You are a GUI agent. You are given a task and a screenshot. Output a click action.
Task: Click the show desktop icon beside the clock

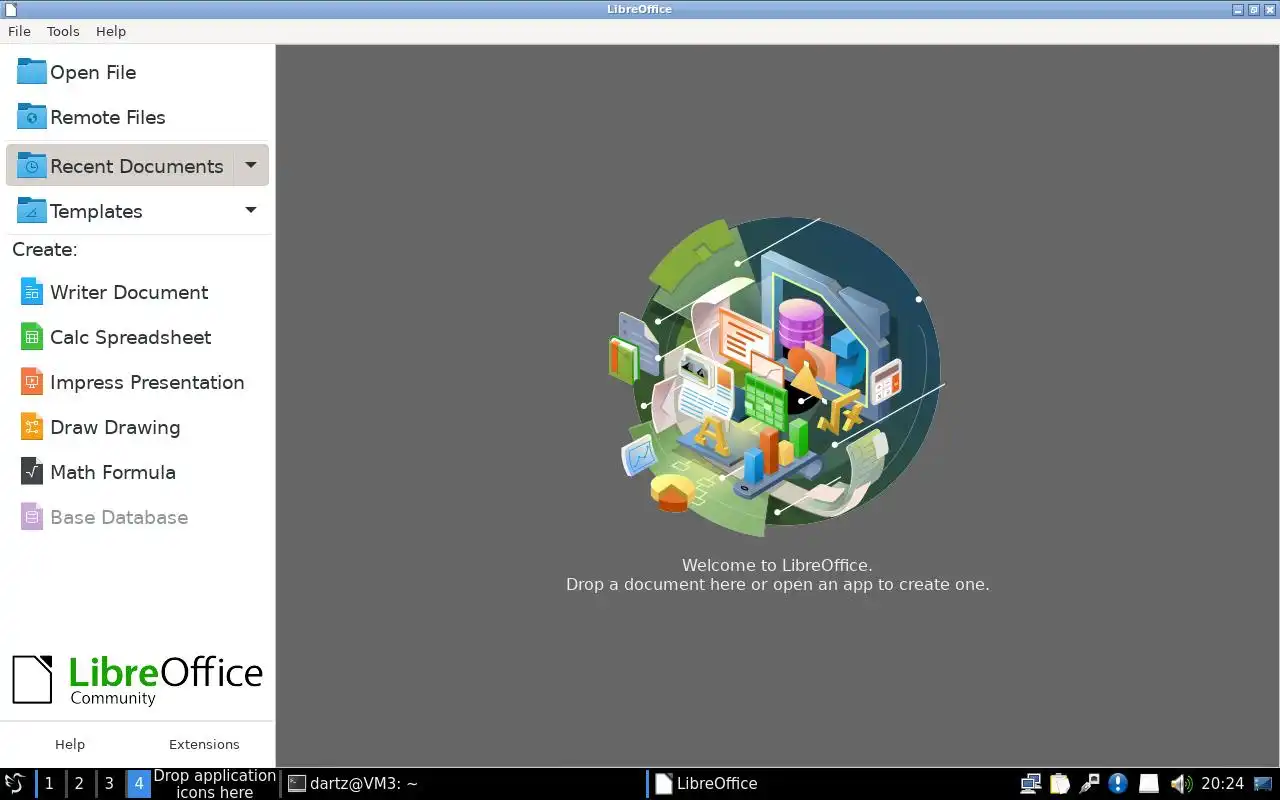coord(1264,784)
